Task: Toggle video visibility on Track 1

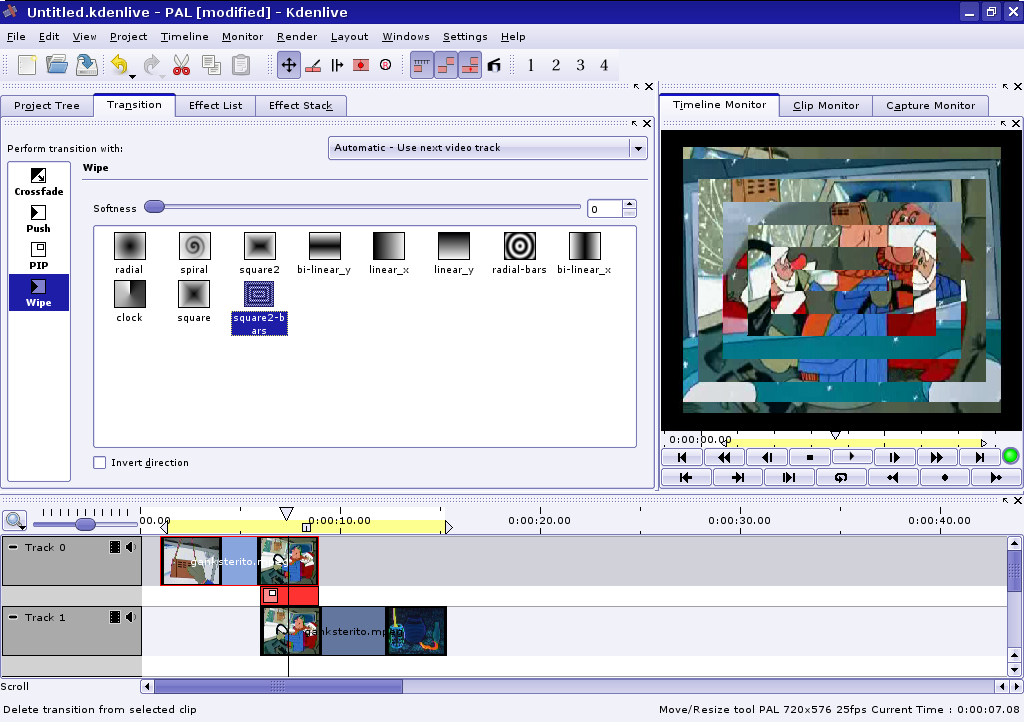Action: 115,617
